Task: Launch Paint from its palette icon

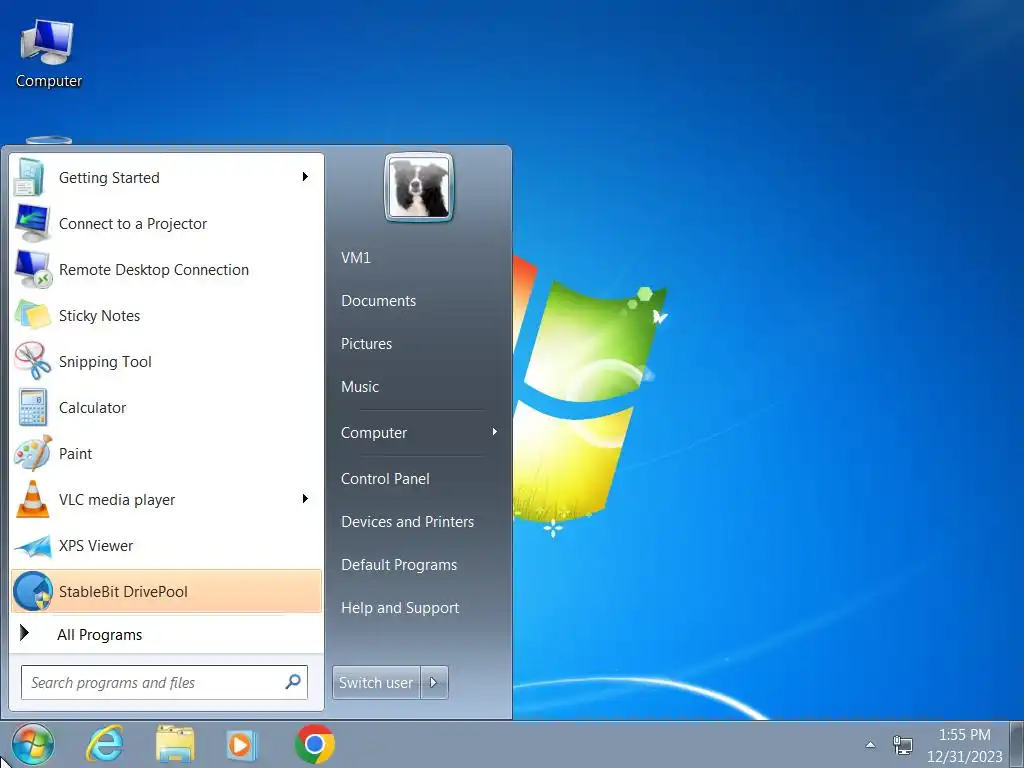Action: (x=32, y=453)
